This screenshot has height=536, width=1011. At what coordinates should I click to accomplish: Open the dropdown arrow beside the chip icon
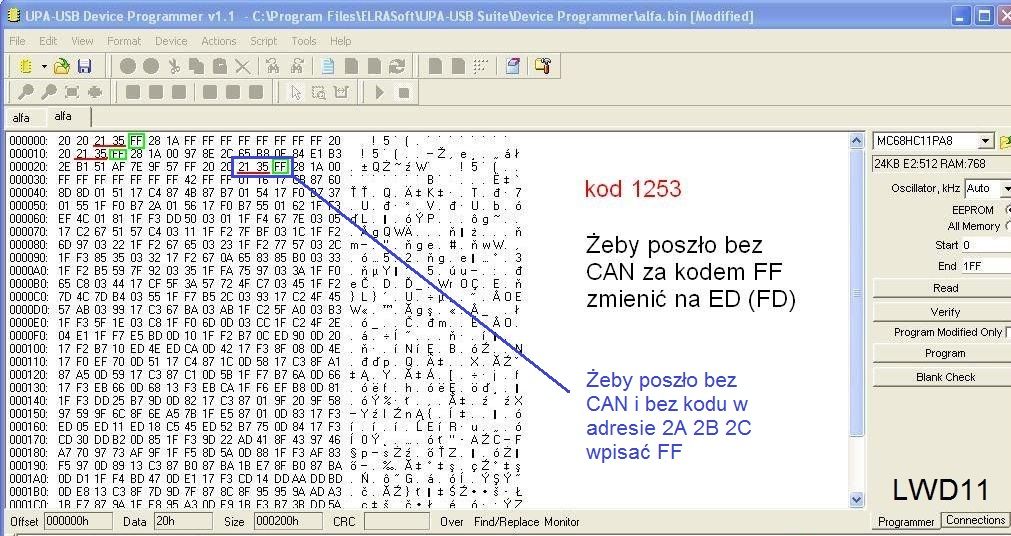44,66
